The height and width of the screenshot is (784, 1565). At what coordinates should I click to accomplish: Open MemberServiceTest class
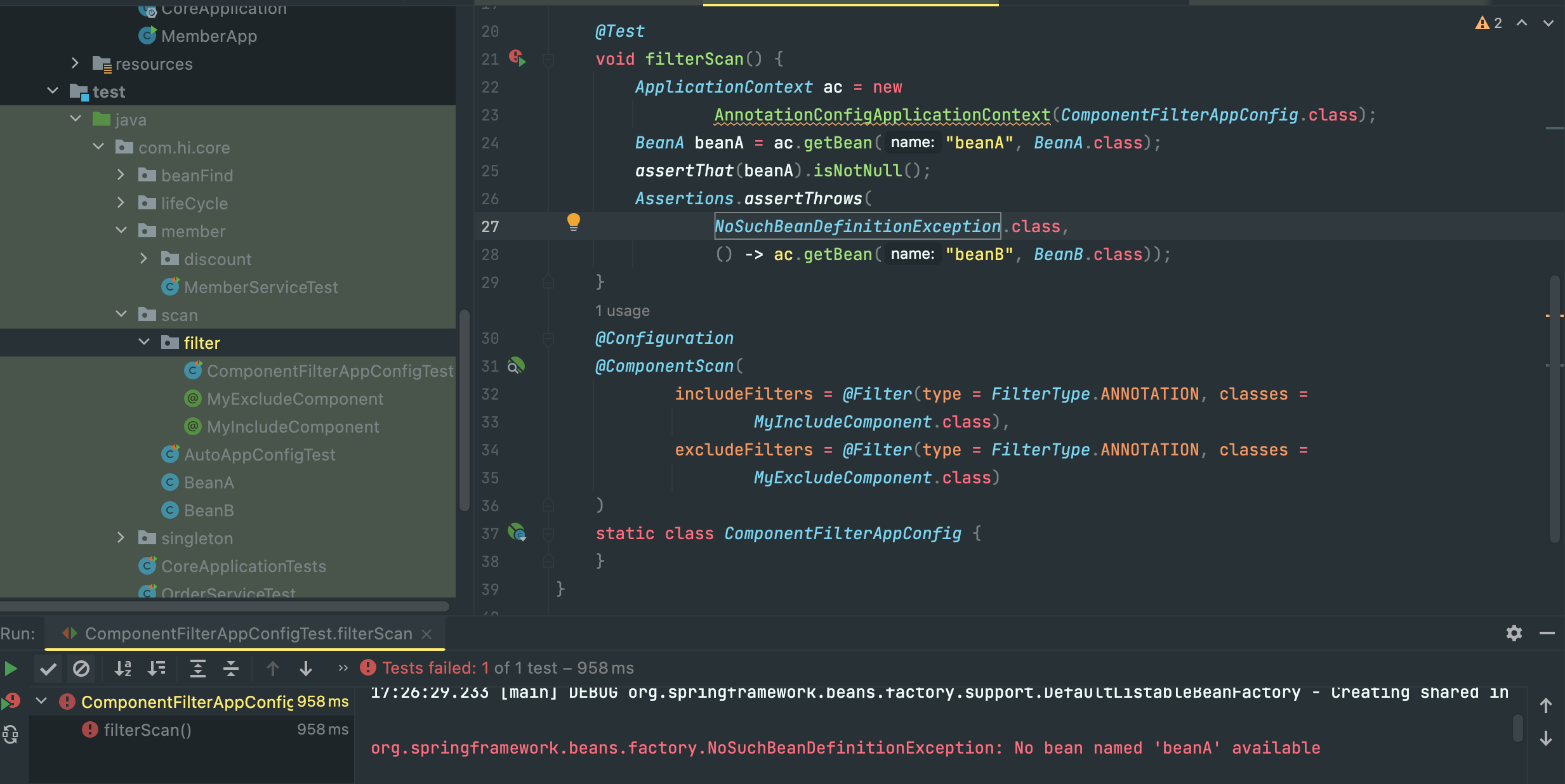[x=261, y=287]
